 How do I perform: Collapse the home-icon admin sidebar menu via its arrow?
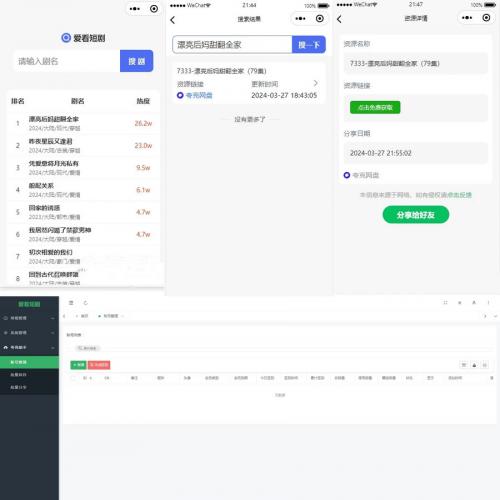[53, 348]
